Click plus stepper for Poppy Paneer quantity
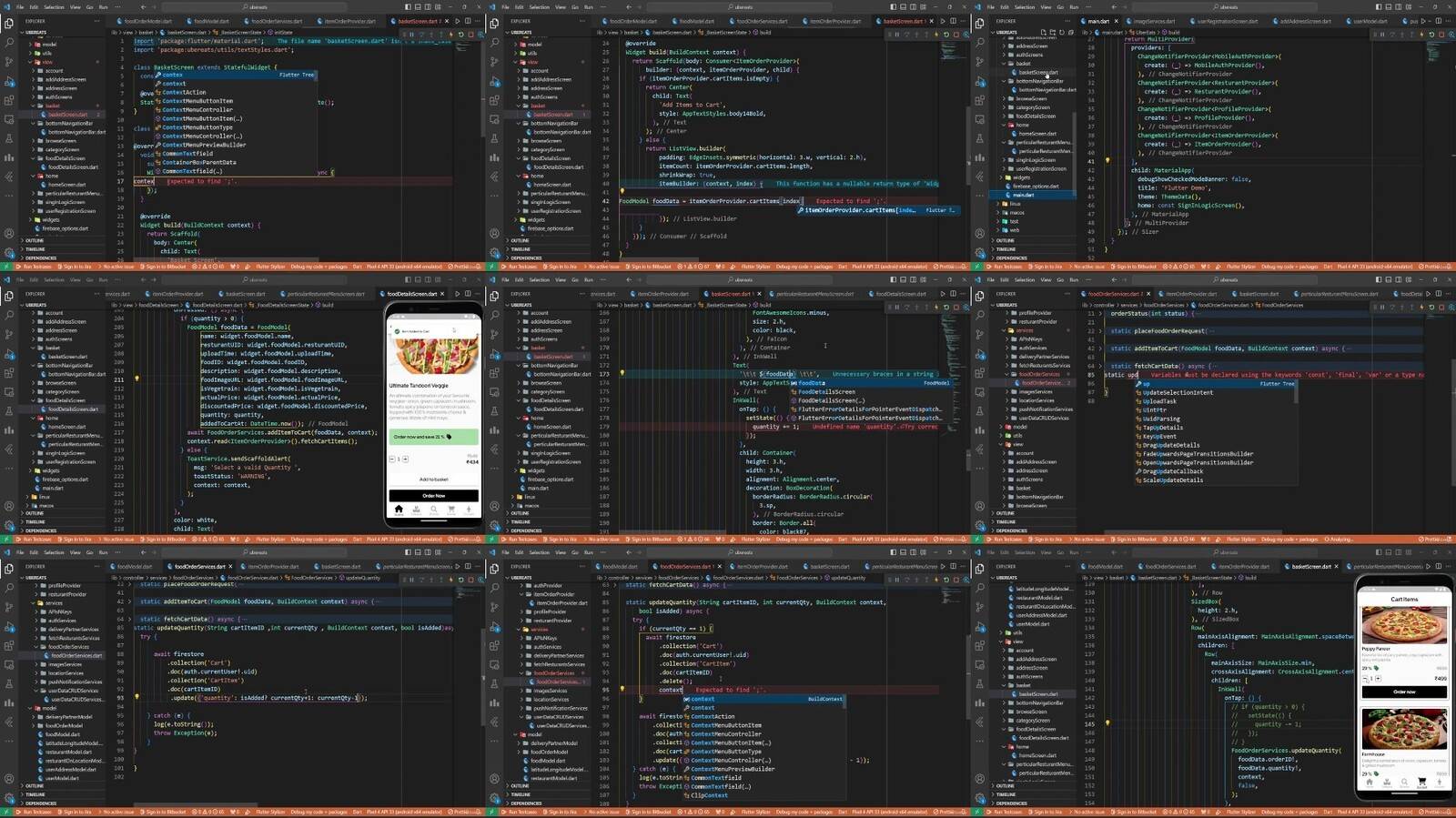Image resolution: width=1456 pixels, height=818 pixels. tap(1377, 678)
